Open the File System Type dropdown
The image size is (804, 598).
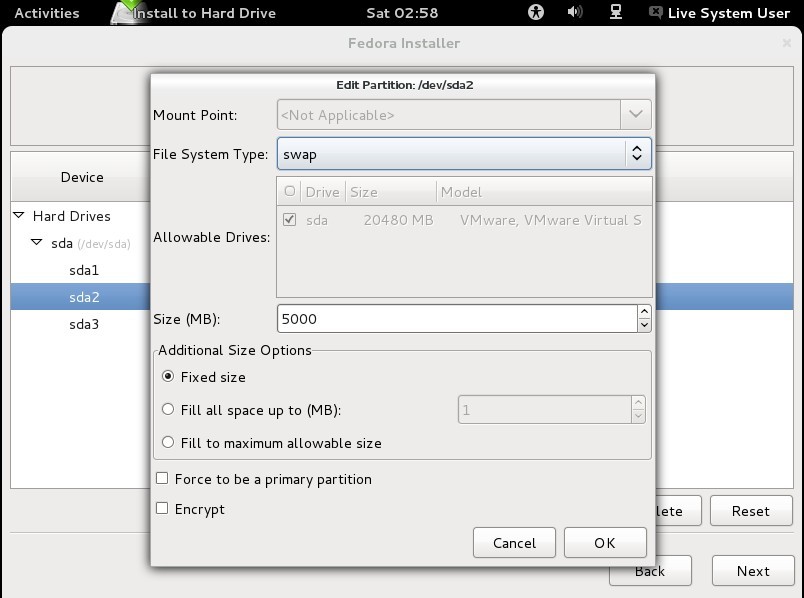[638, 153]
